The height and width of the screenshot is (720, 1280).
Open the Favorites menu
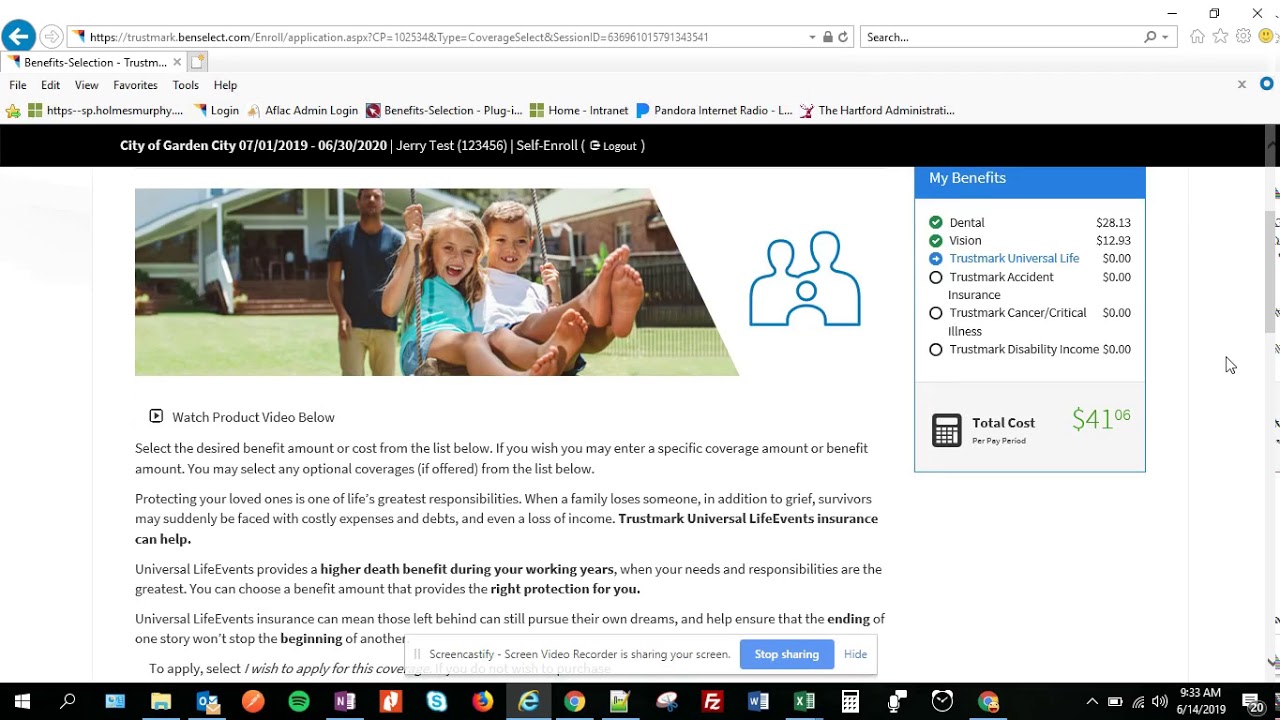pos(135,85)
